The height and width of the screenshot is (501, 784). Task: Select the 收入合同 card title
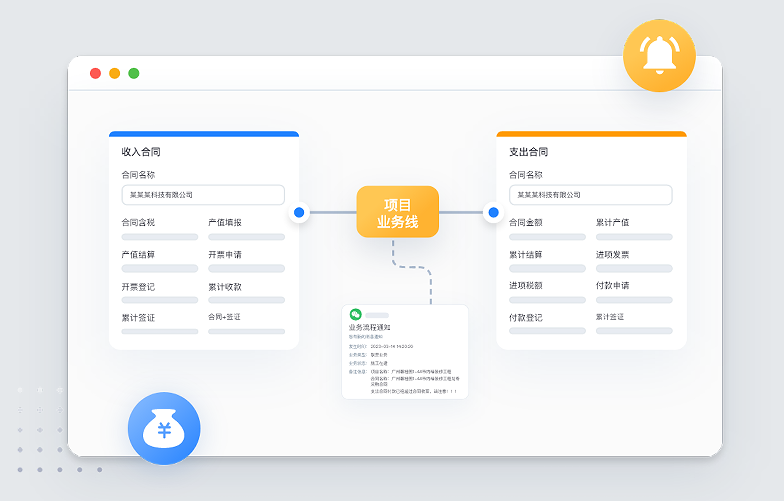(141, 152)
